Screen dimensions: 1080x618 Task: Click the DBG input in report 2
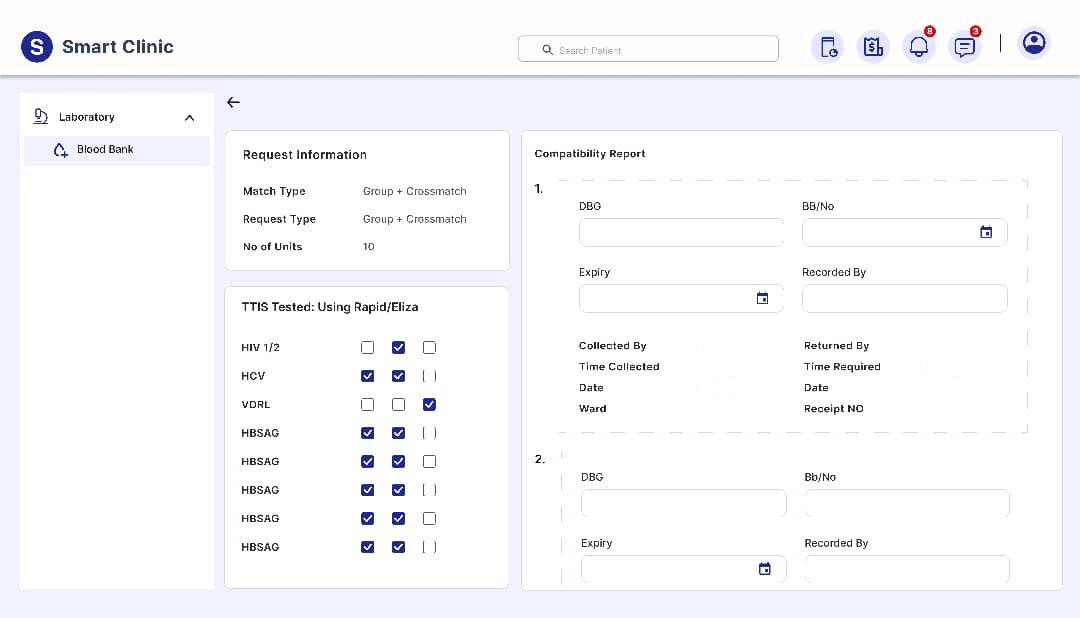(683, 503)
